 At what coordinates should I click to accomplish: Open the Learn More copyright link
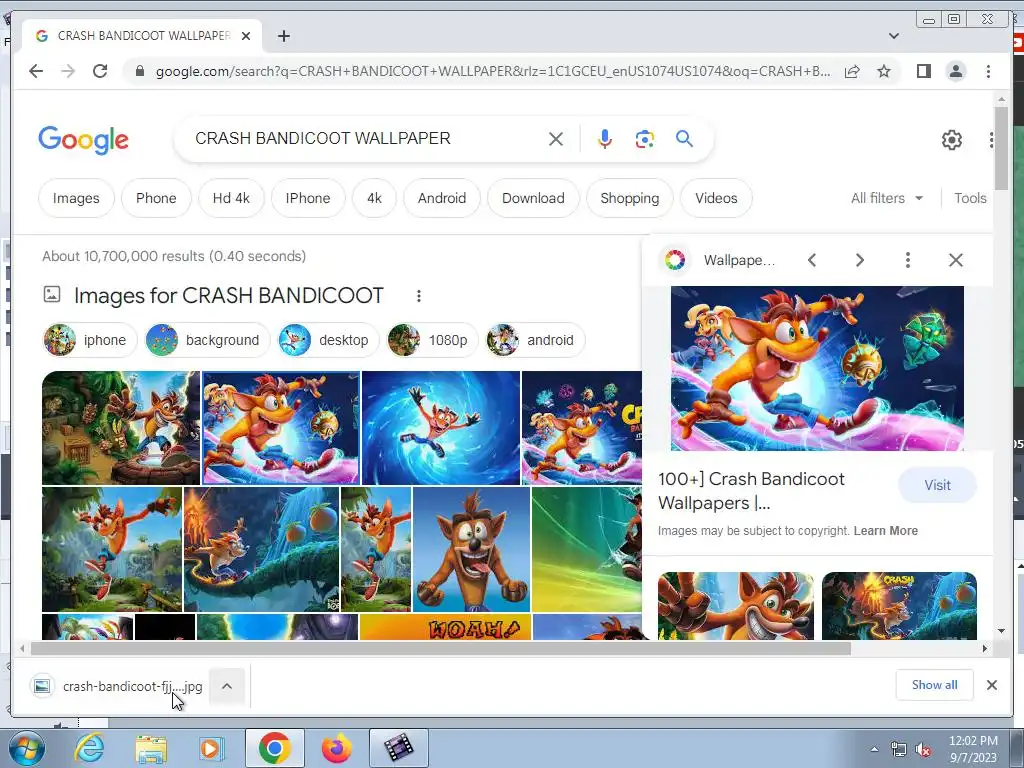[886, 531]
